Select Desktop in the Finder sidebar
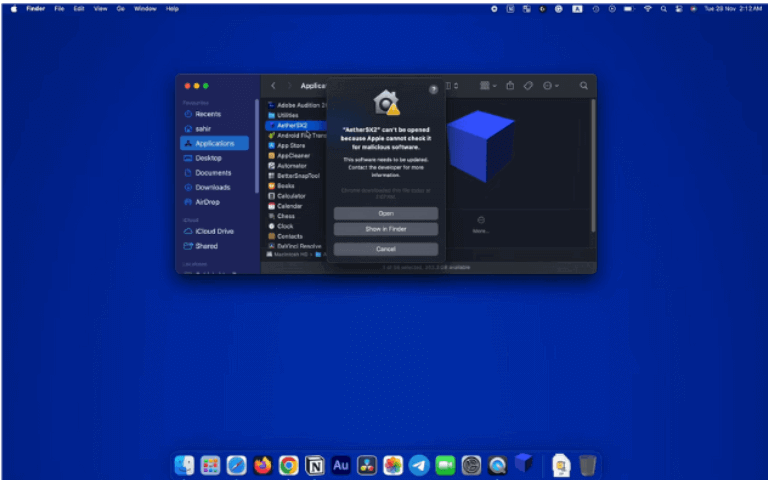 214,158
